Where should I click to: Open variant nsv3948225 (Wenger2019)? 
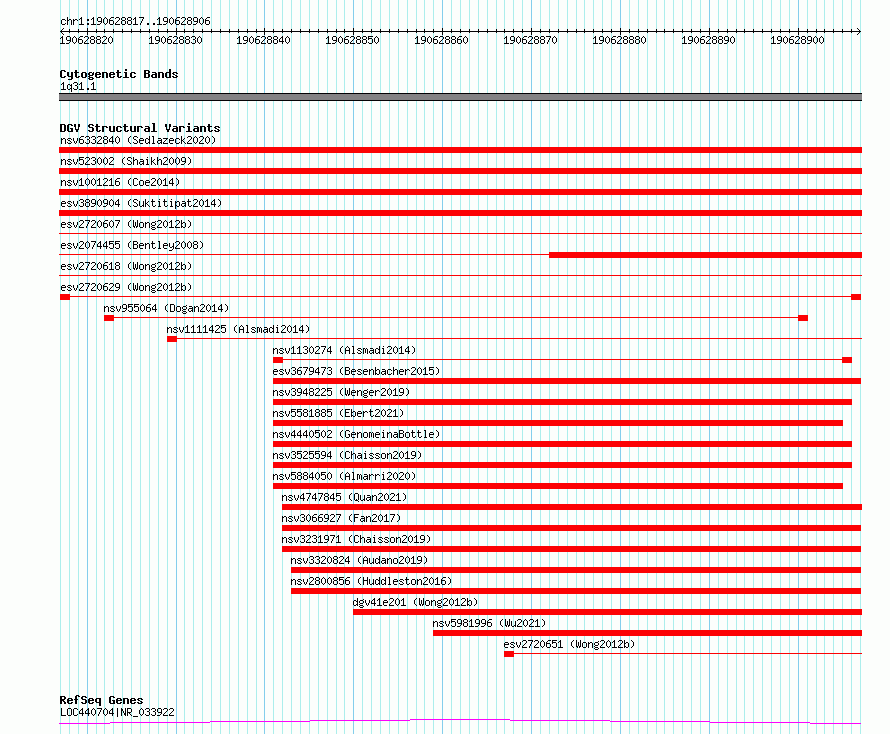coord(341,392)
